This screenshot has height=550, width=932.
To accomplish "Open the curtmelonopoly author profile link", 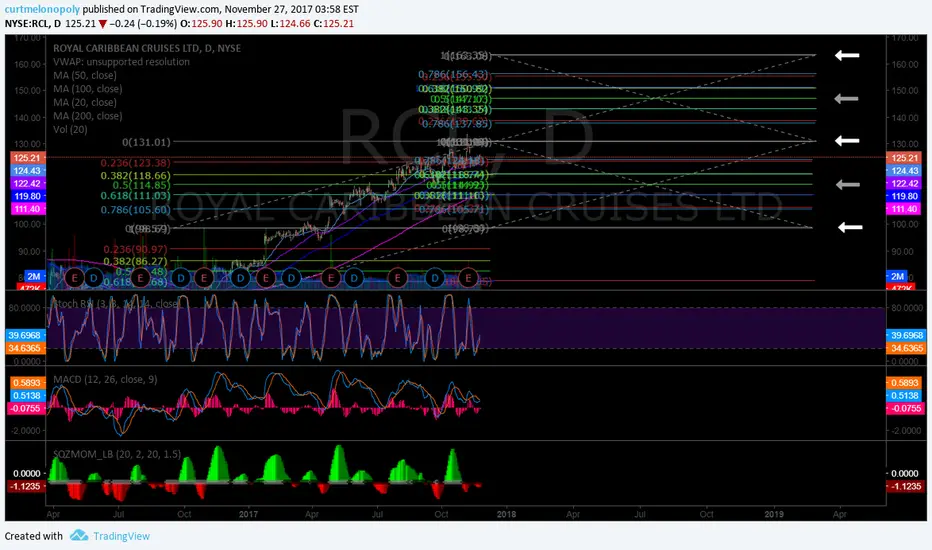I will [x=42, y=10].
